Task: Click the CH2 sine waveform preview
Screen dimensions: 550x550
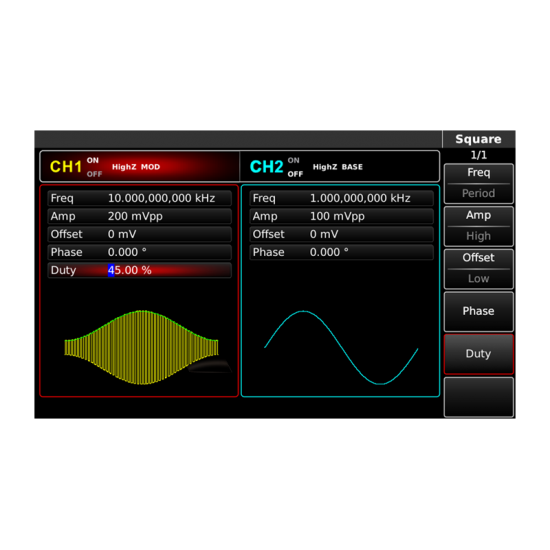Action: (x=341, y=347)
